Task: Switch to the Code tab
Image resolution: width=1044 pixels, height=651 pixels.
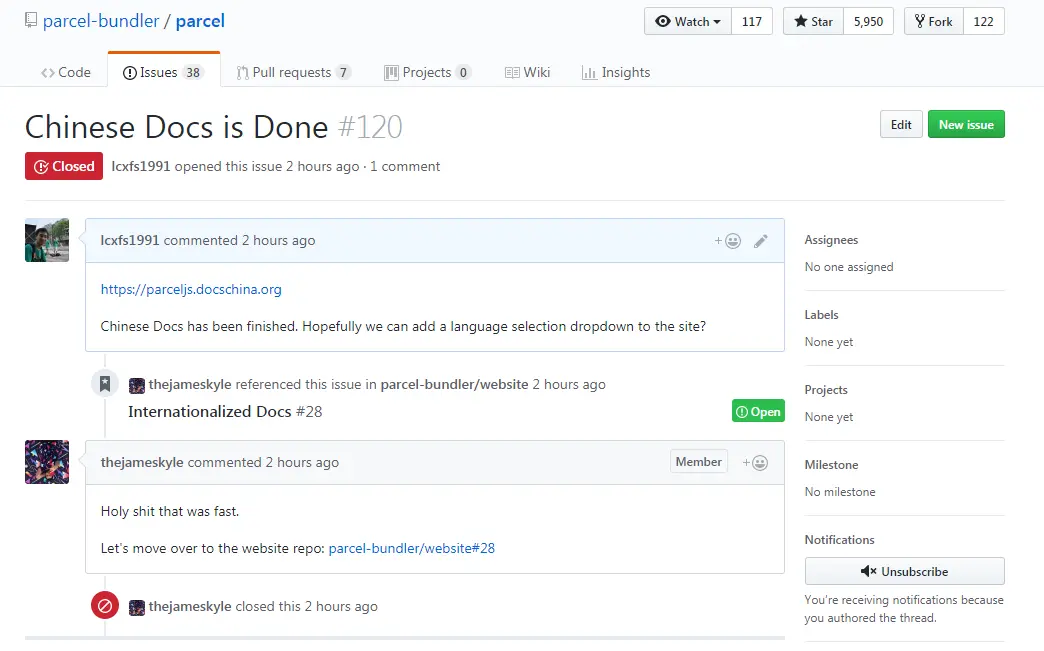Action: point(65,72)
